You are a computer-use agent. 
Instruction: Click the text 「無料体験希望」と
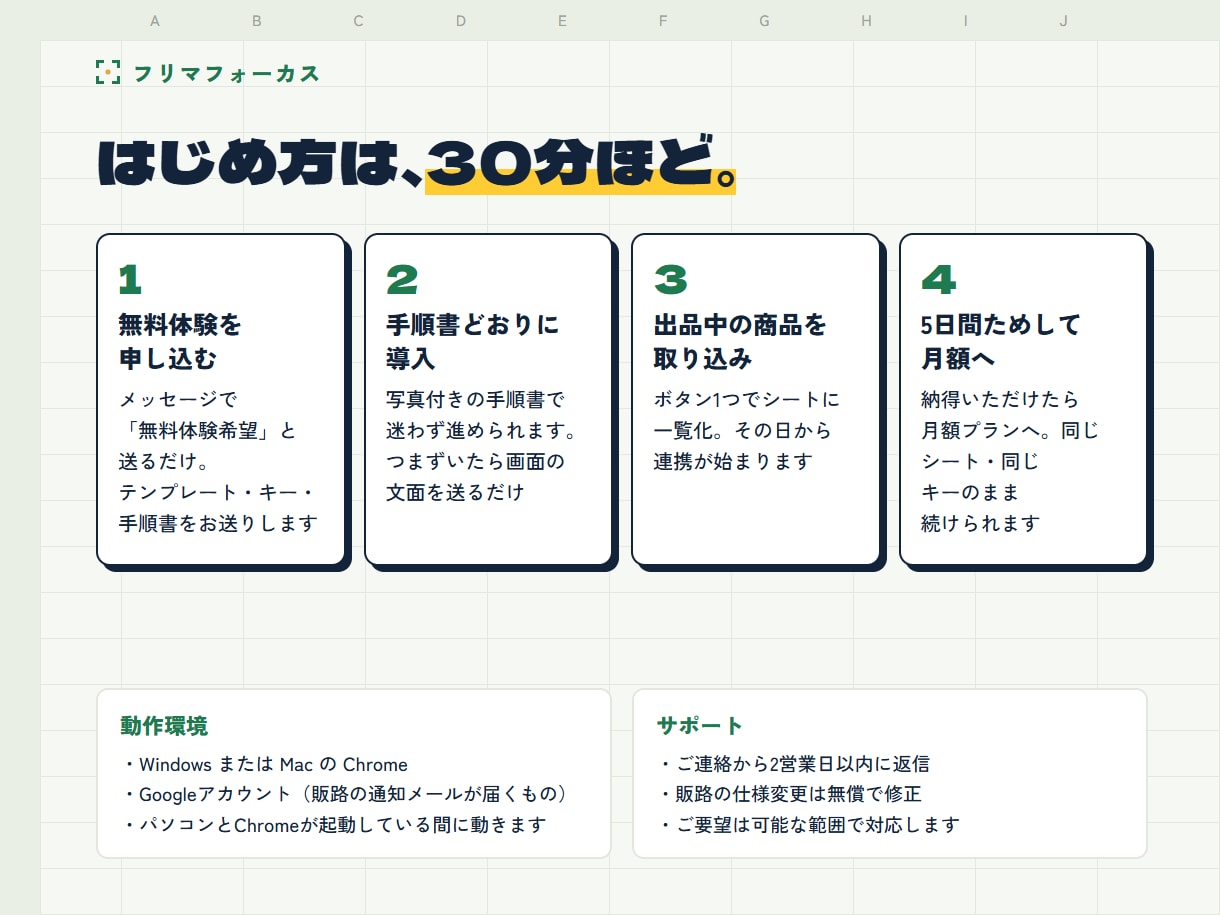point(208,431)
